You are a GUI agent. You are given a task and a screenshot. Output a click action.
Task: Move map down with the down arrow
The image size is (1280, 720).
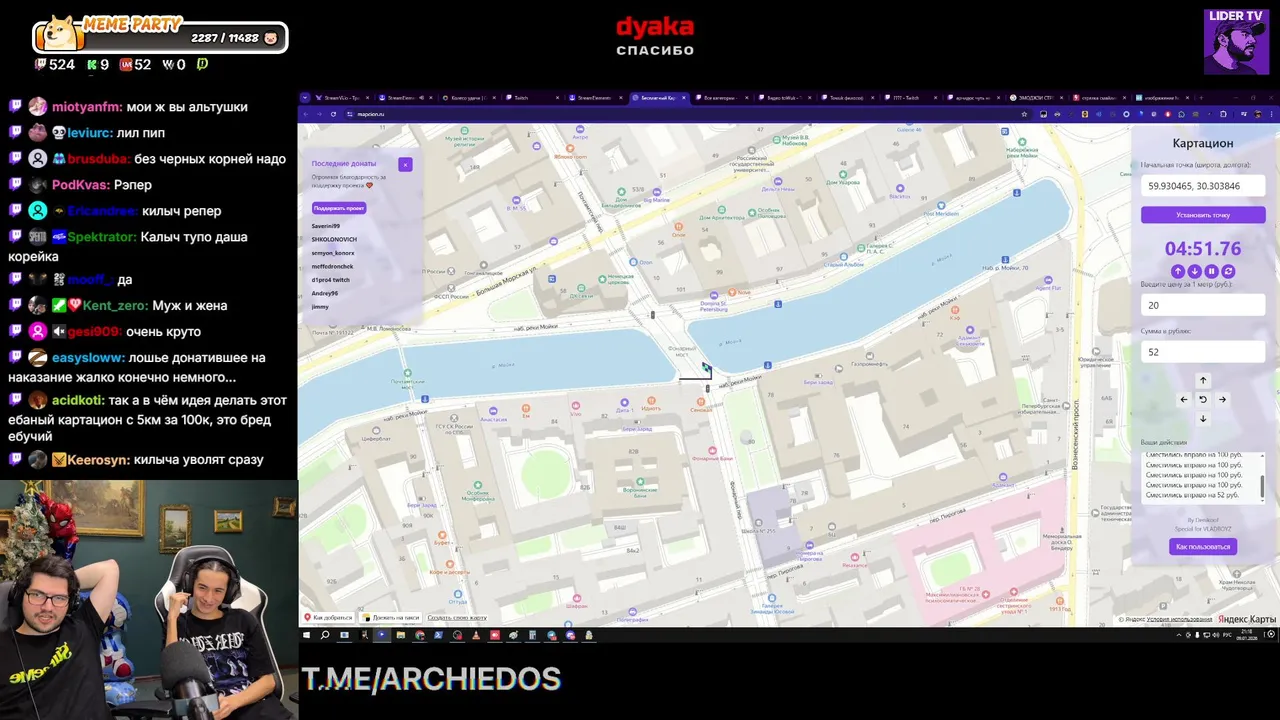click(1203, 418)
